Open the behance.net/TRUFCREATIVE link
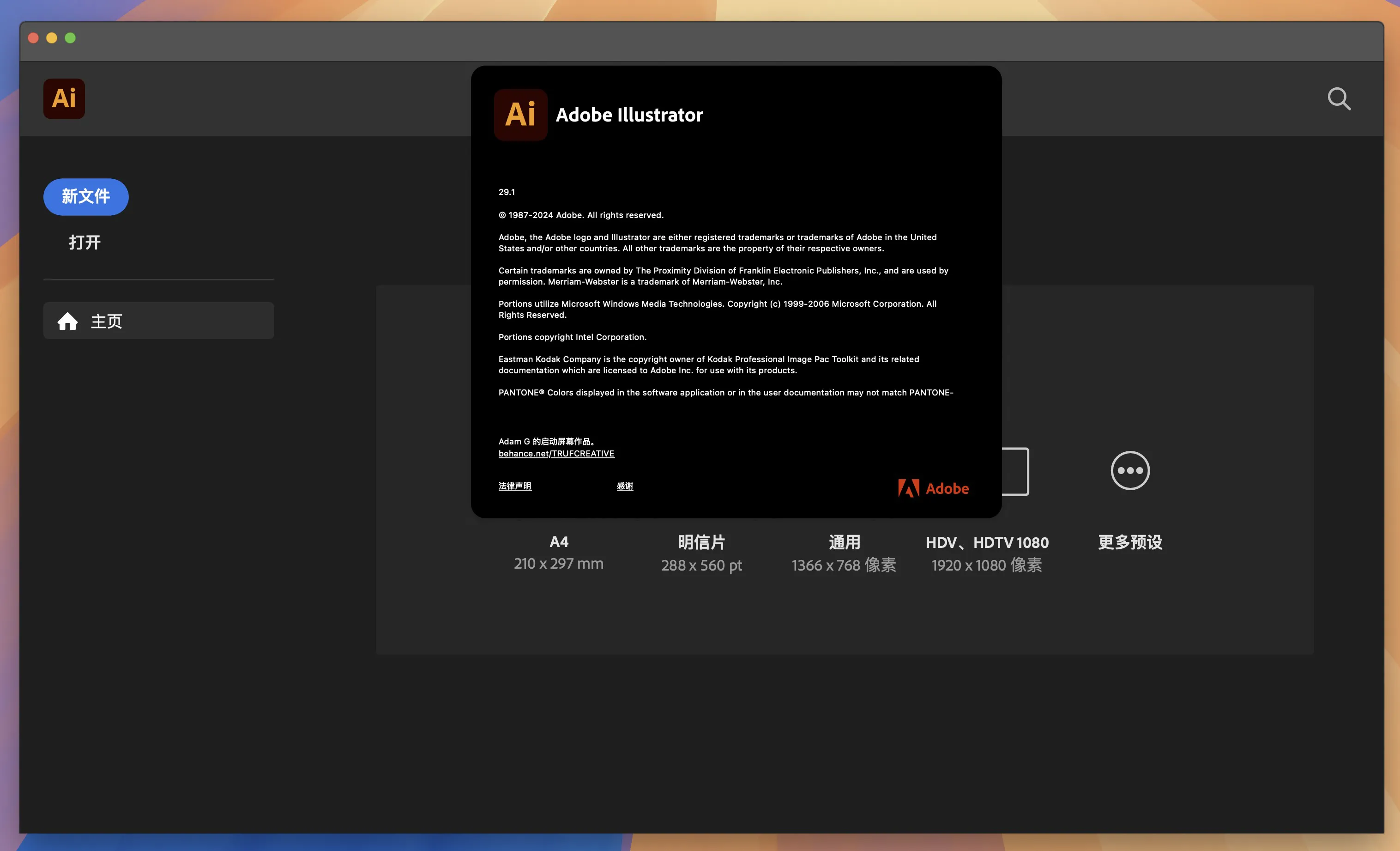 (x=556, y=453)
